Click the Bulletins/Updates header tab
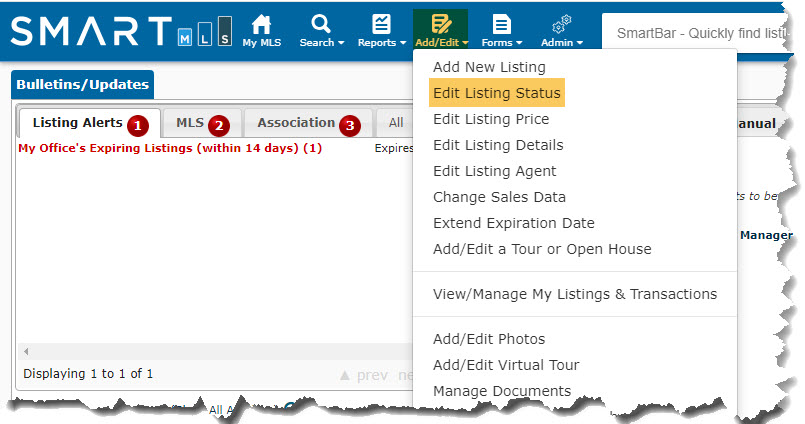The height and width of the screenshot is (424, 805). pos(83,85)
